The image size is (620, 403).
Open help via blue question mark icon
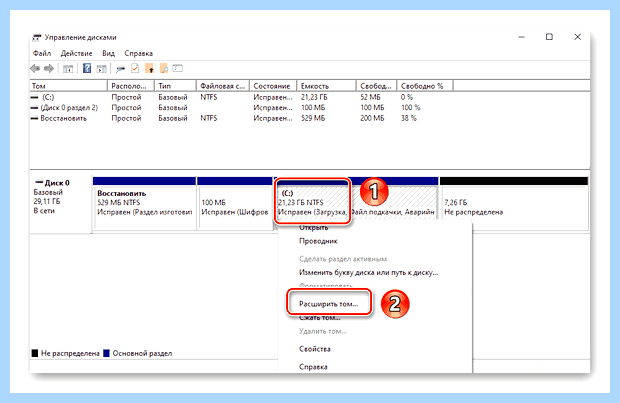pyautogui.click(x=87, y=68)
